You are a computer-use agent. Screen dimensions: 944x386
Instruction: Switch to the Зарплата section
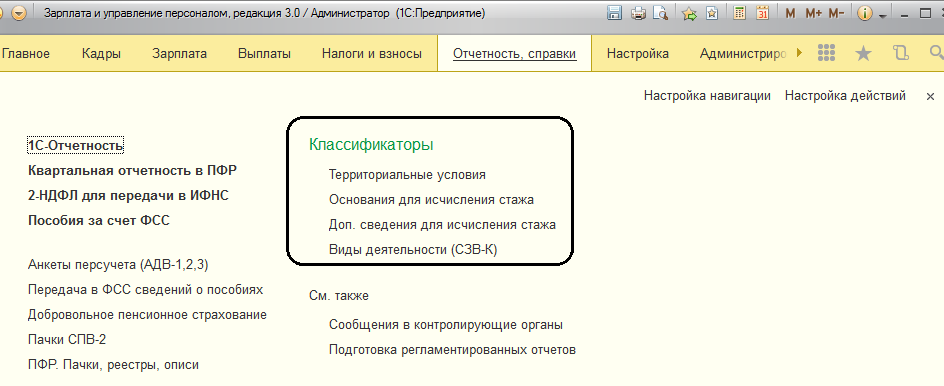(179, 54)
